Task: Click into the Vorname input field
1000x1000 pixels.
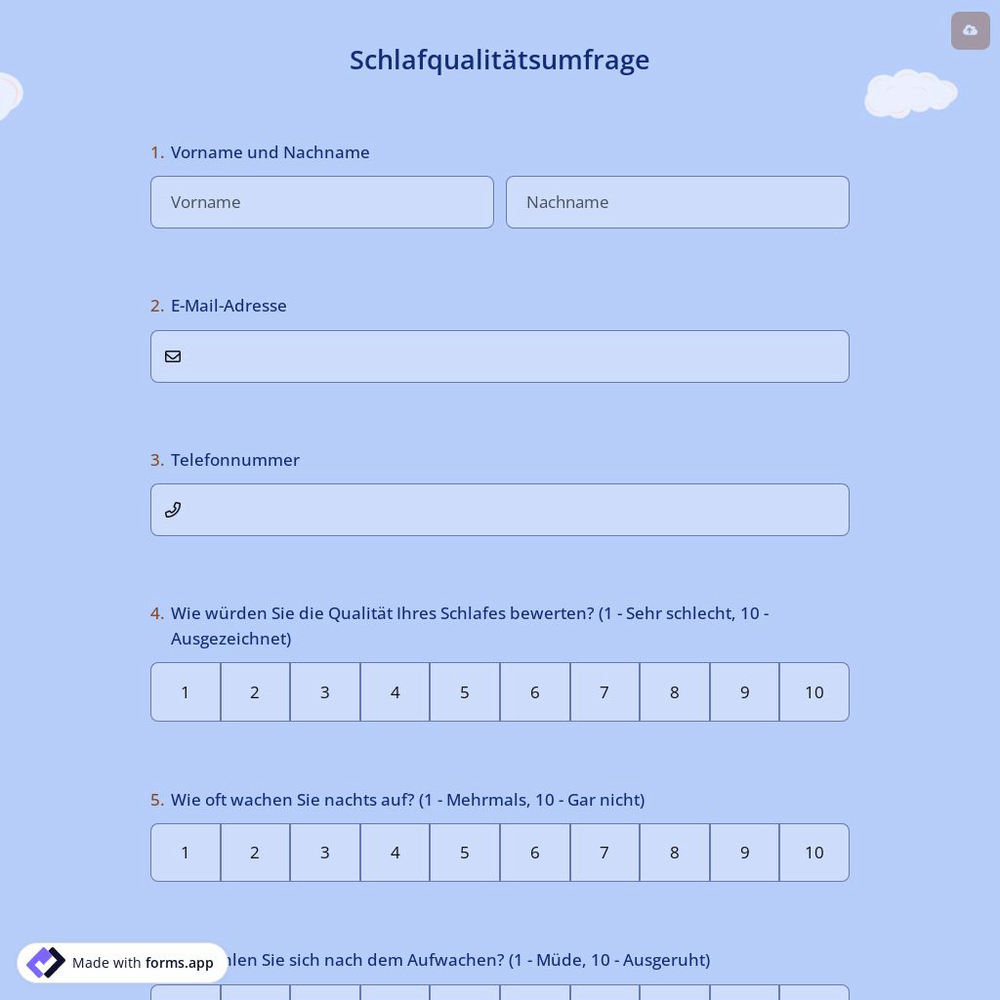Action: pos(322,202)
